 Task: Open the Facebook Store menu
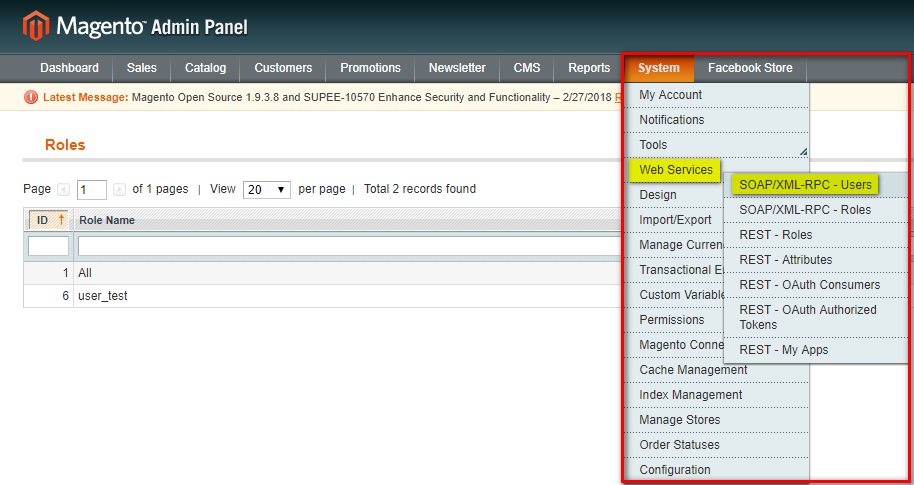[x=749, y=68]
